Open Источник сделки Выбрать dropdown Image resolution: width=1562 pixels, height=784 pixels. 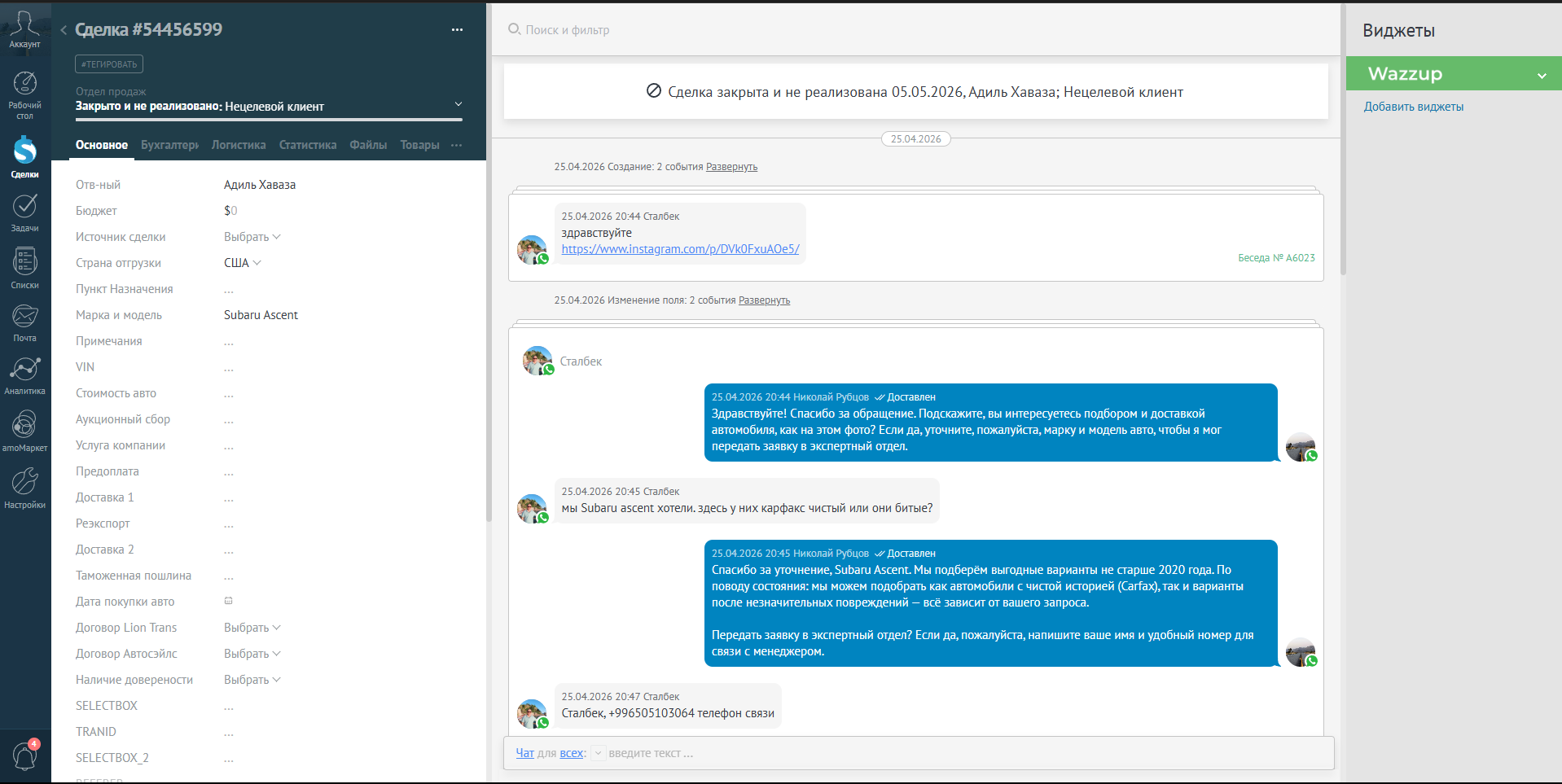click(252, 237)
